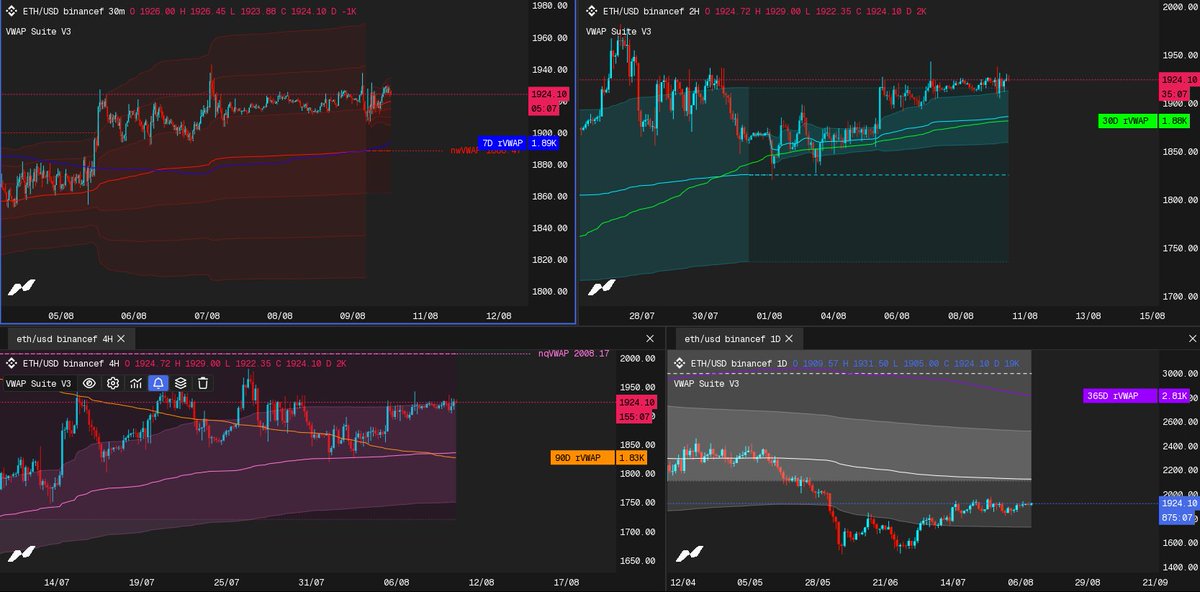The height and width of the screenshot is (592, 1200).
Task: Open symbol selector ETH/USD binancef 2H
Action: click(652, 12)
